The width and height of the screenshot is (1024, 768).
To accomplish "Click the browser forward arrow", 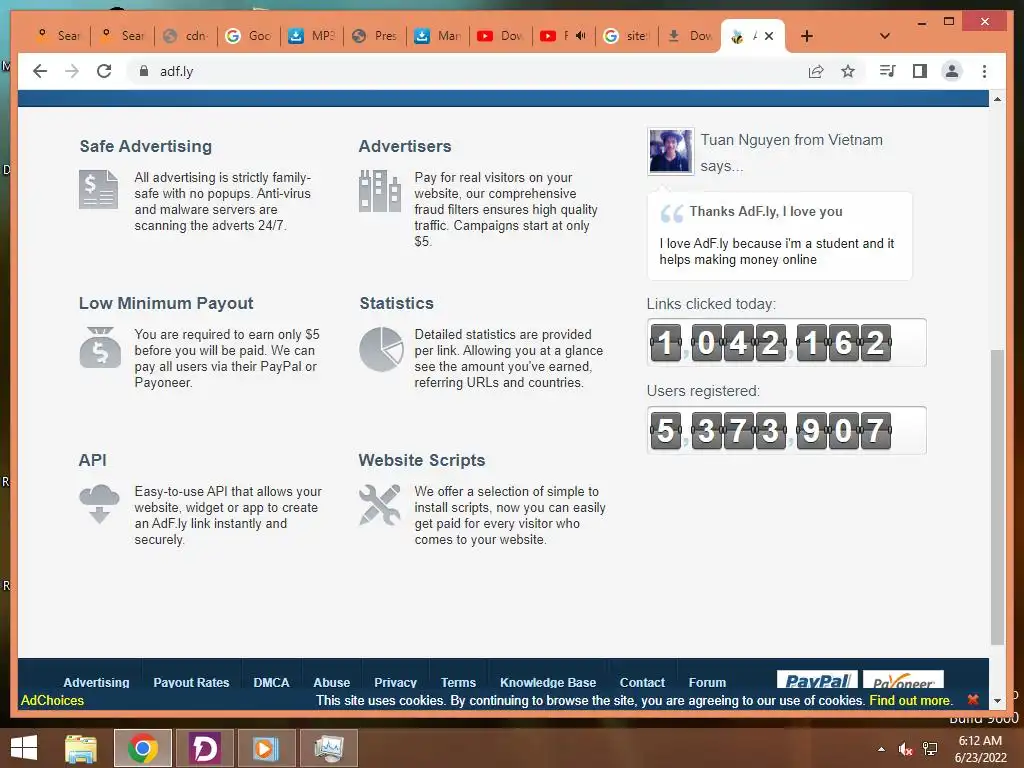I will point(72,71).
